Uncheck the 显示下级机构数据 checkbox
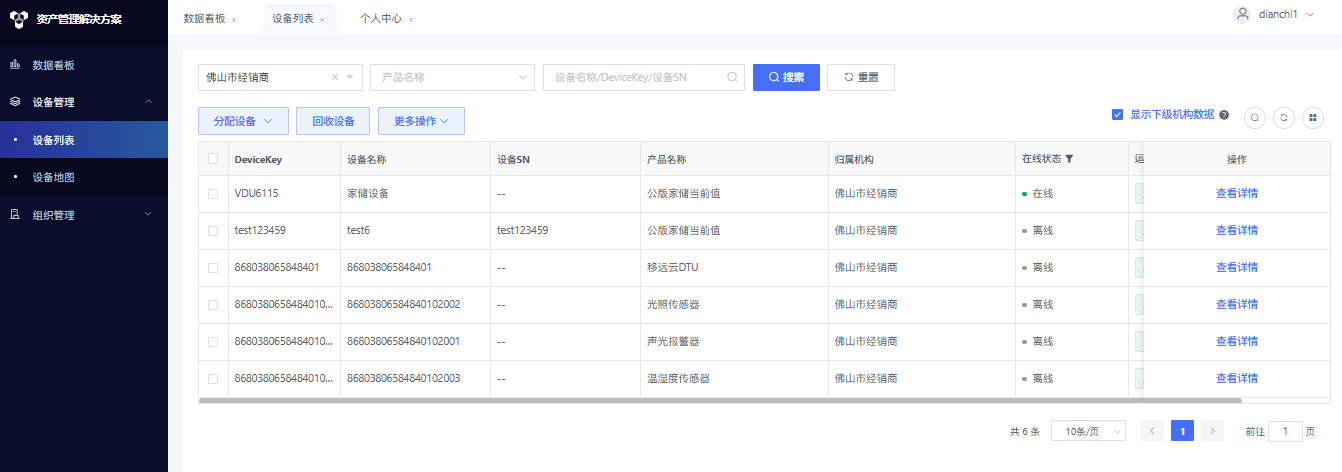This screenshot has width=1342, height=472. (1118, 115)
